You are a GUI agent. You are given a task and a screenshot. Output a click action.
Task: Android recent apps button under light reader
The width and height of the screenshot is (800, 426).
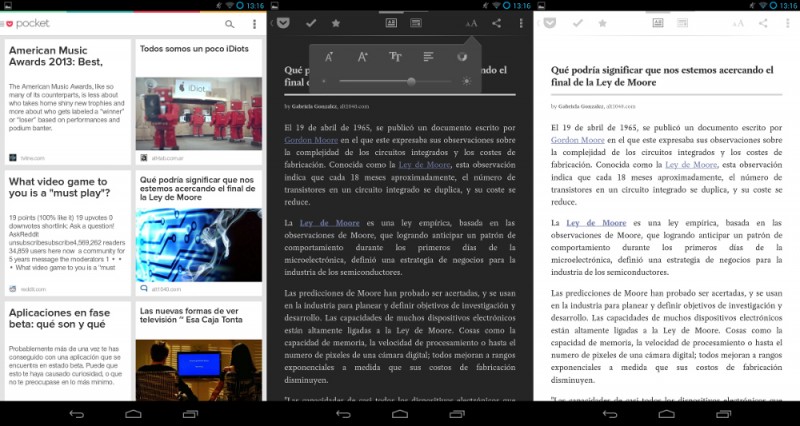point(723,414)
